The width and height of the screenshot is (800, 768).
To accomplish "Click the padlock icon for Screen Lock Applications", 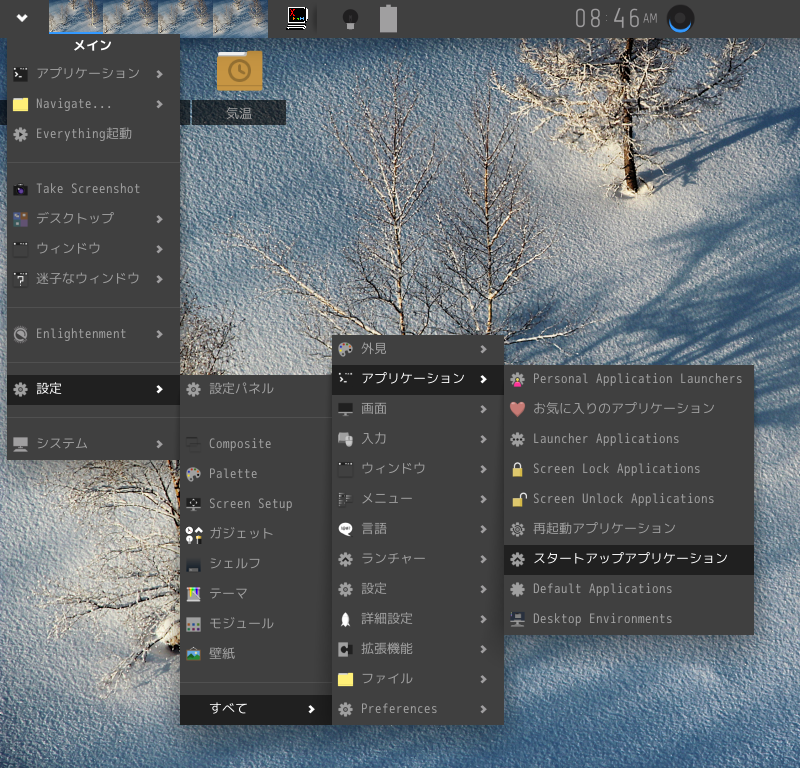I will point(517,469).
